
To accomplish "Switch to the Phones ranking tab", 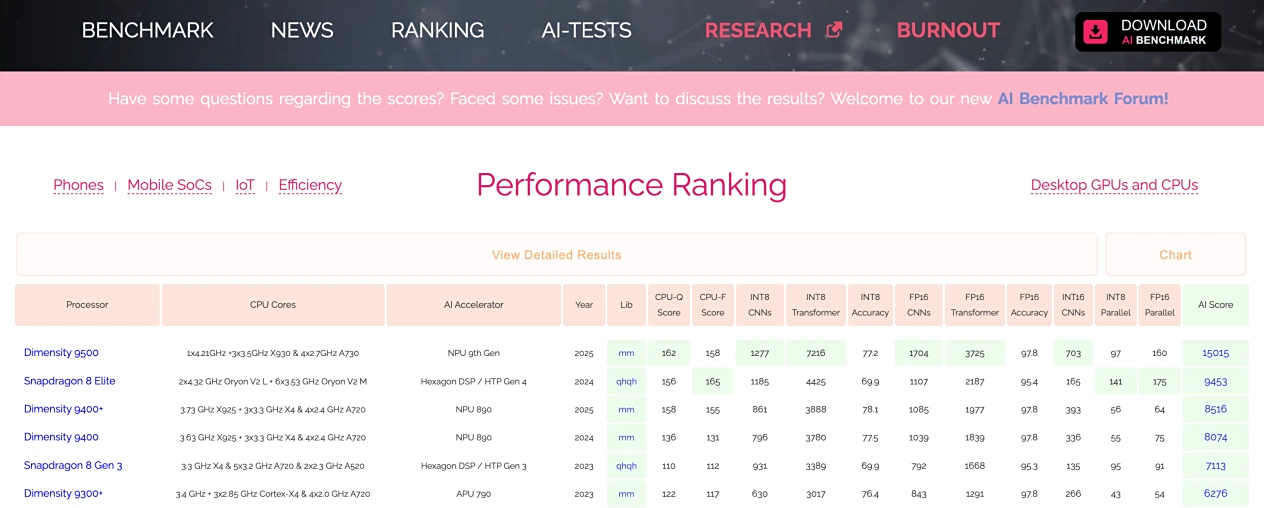I will coord(78,185).
